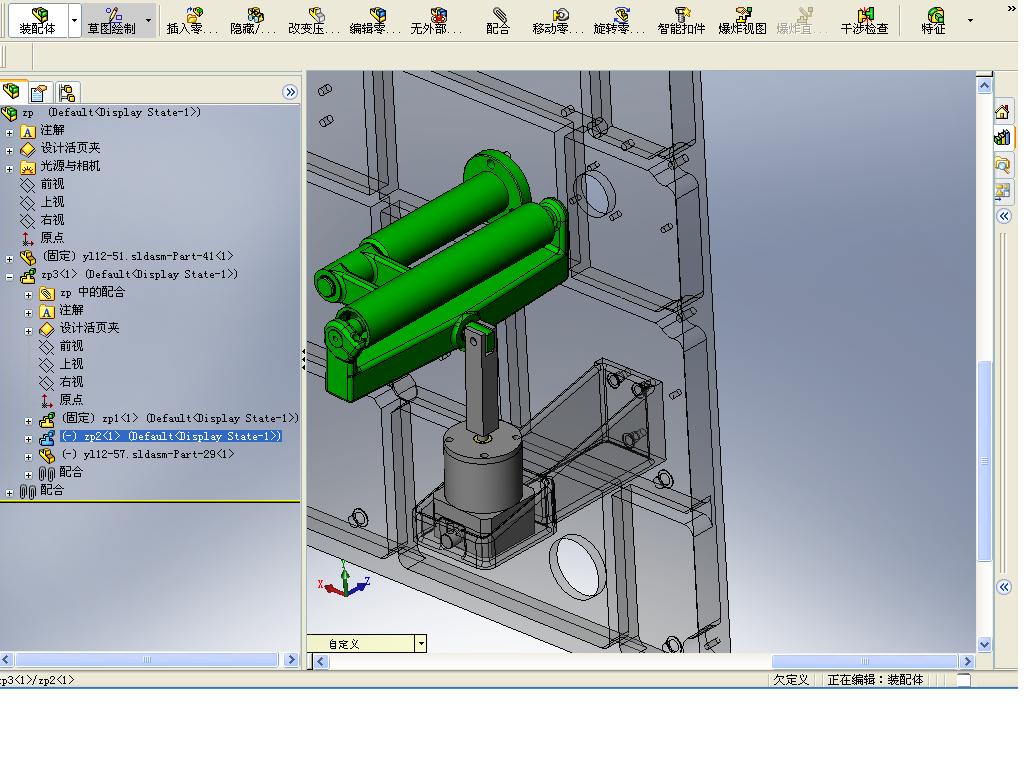
Task: Click 爆炸视图 exploded view icon
Action: (x=743, y=20)
